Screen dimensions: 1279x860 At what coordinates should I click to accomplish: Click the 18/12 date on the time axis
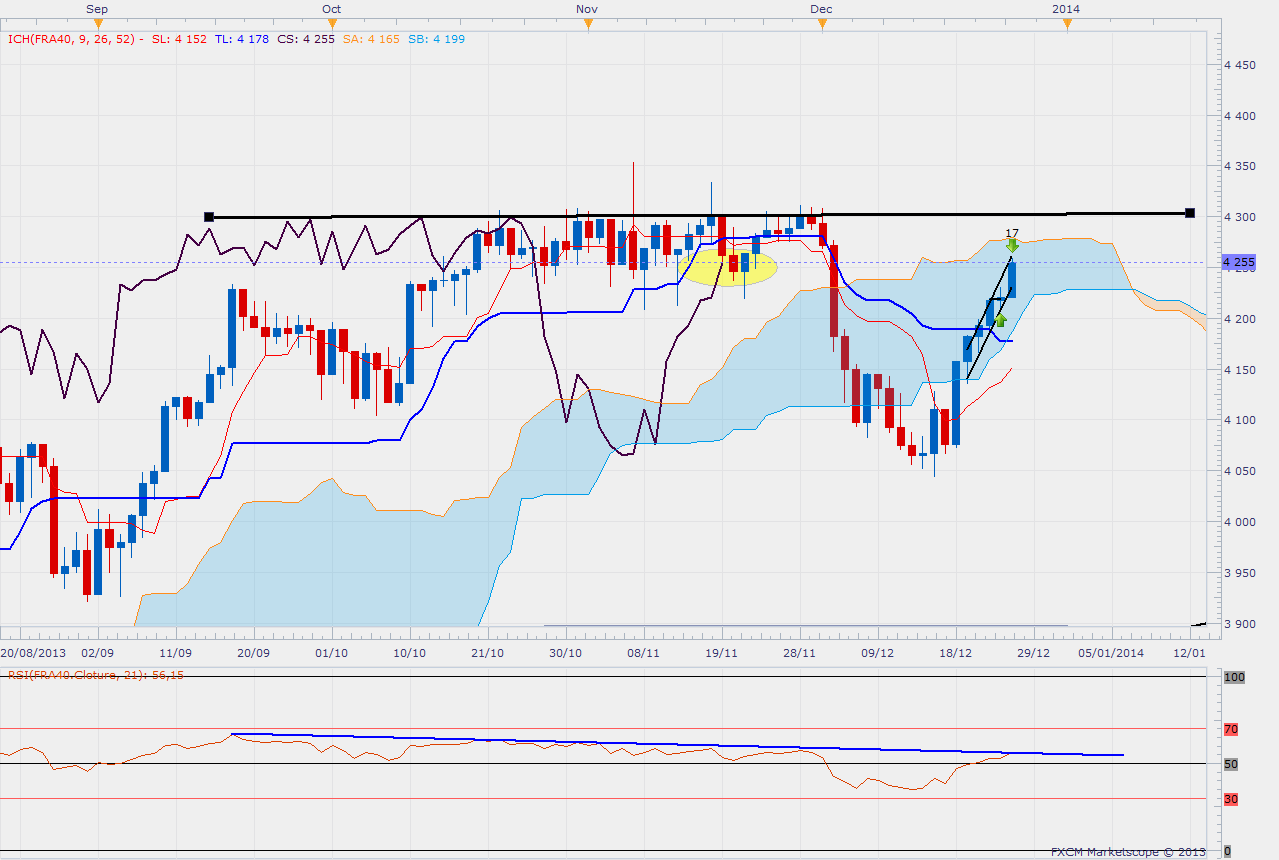pyautogui.click(x=956, y=653)
